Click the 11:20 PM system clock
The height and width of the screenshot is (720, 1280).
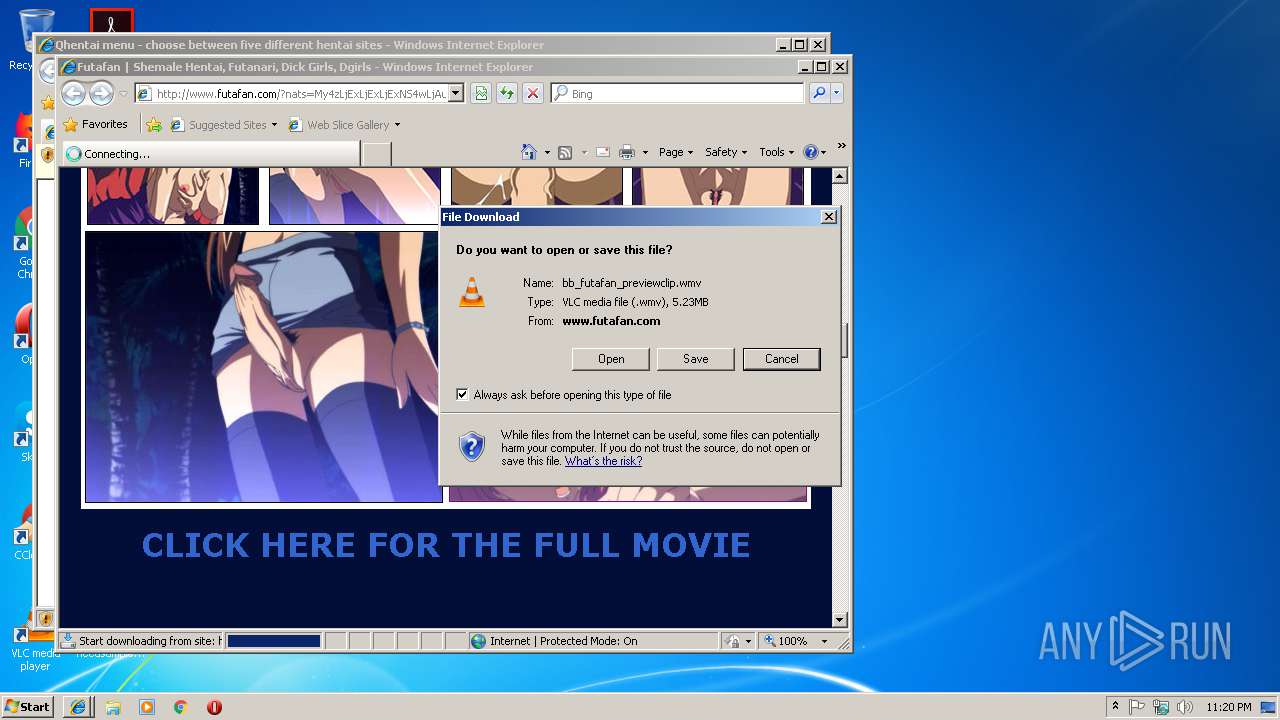coord(1229,707)
